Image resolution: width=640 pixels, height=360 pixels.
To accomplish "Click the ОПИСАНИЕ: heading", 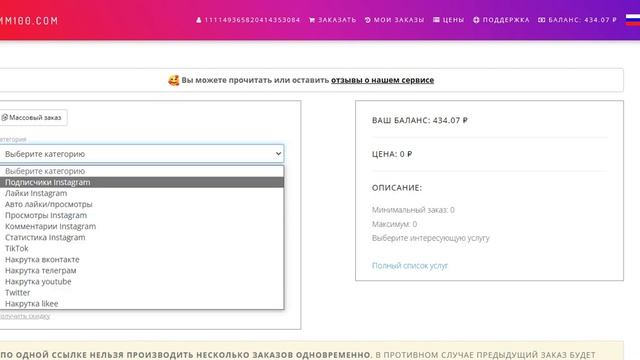I will 397,188.
